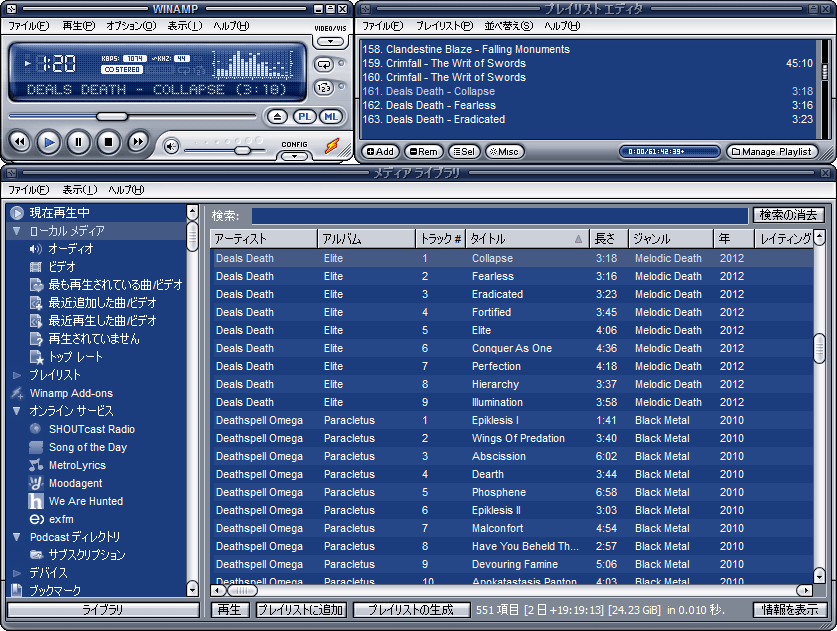
Task: Expand the デバイス tree node
Action: coord(17,573)
